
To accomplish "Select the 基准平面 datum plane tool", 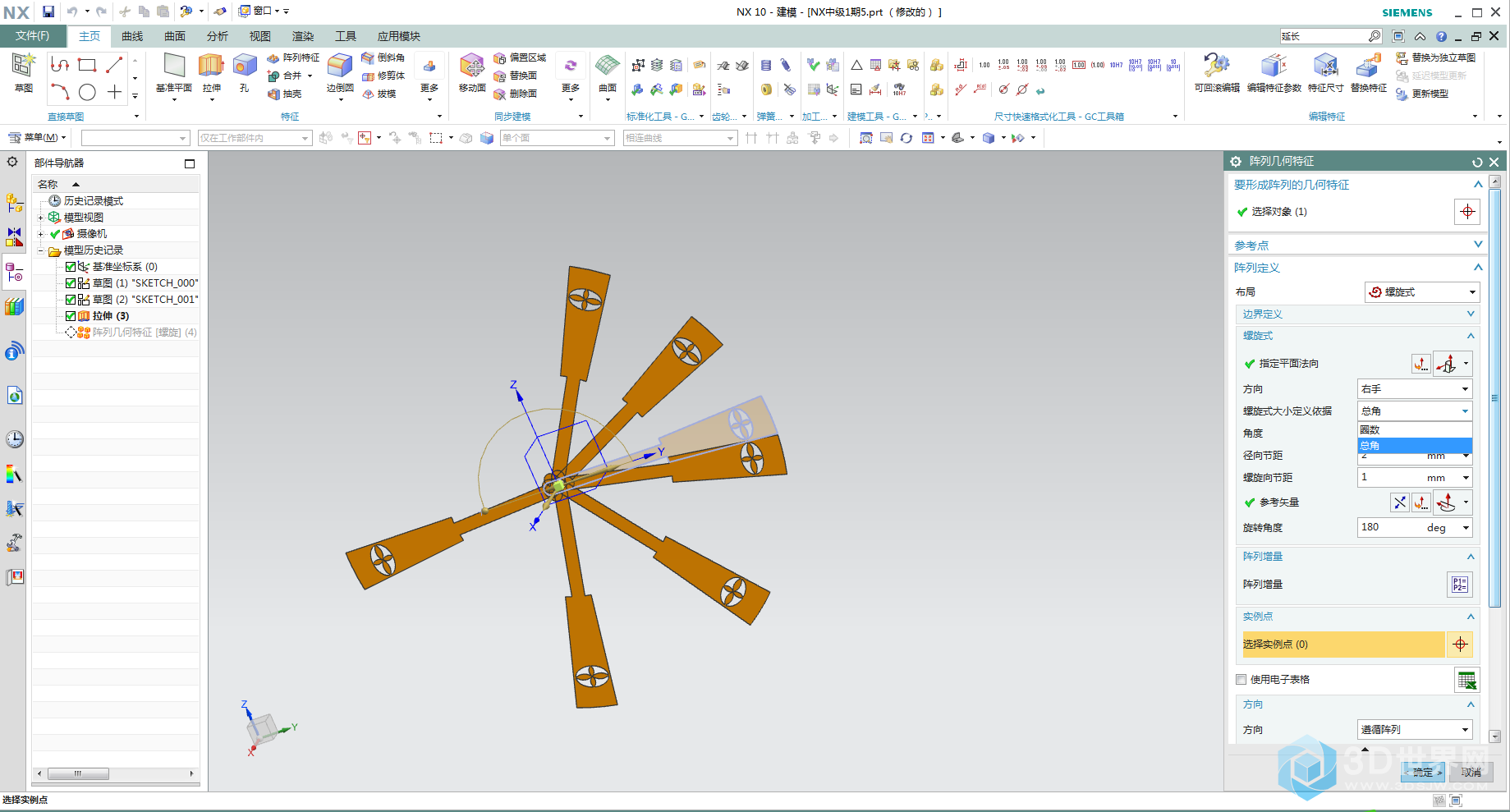I will click(x=174, y=72).
